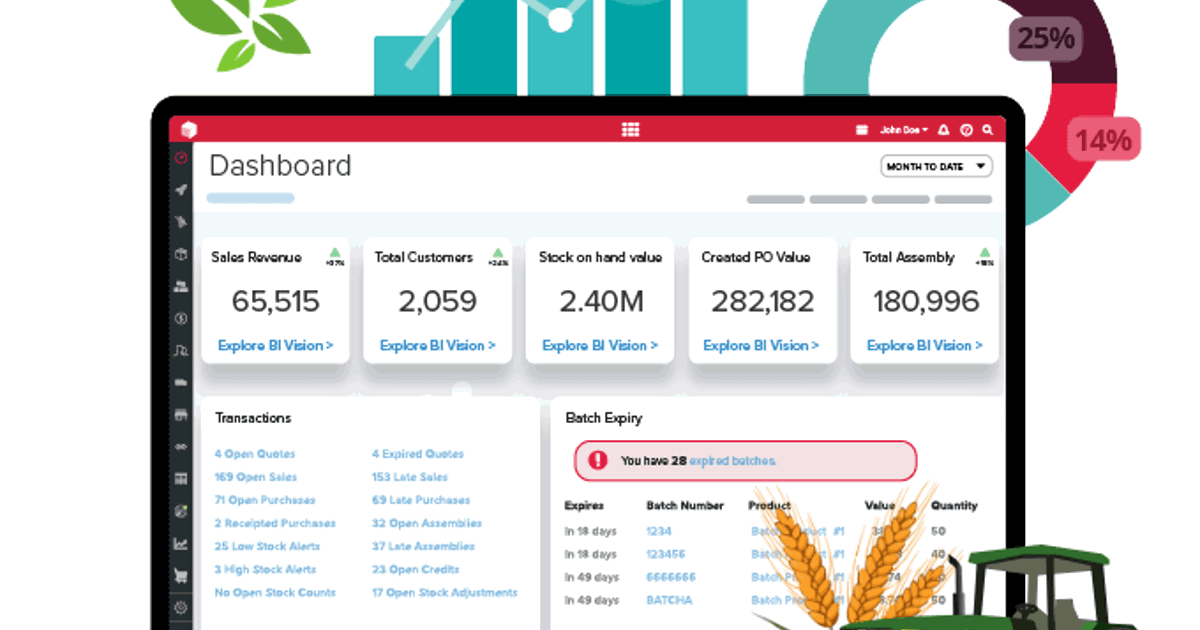1200x630 pixels.
Task: Open the notifications bell
Action: point(945,130)
